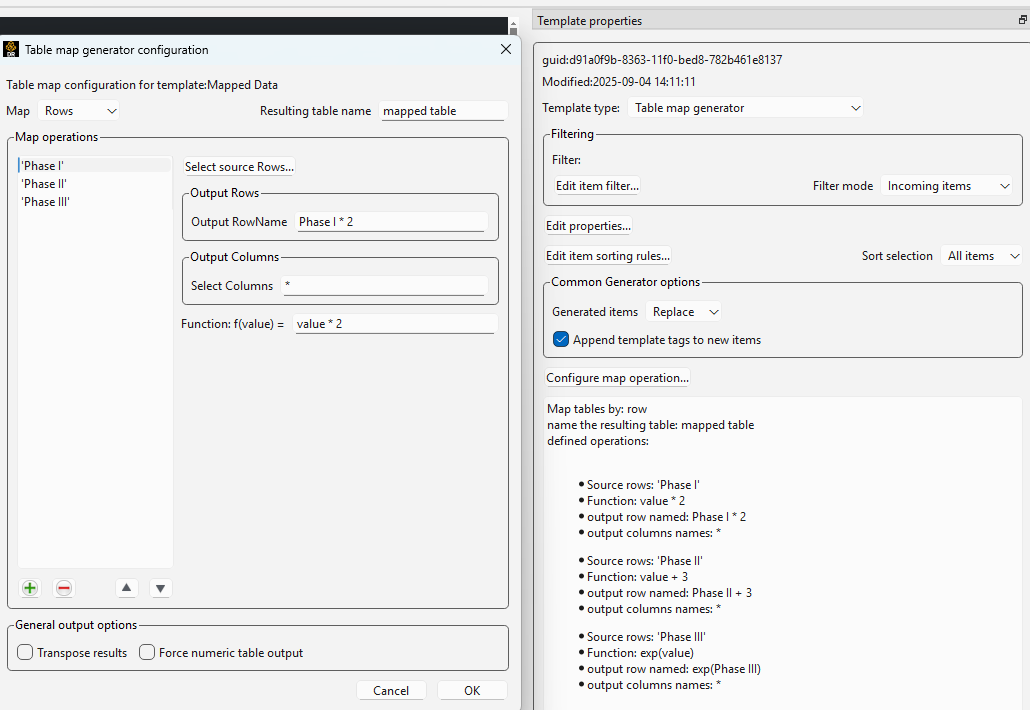Select 'Phase III' in map operations list
1030x710 pixels.
(x=46, y=202)
